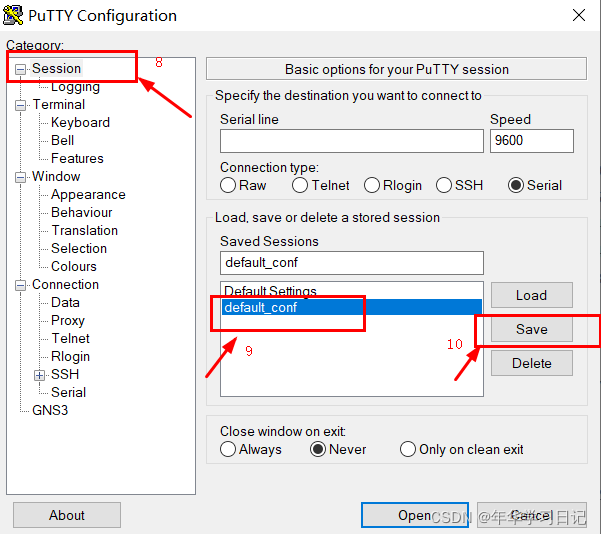602x535 pixels.
Task: Open the Colours category
Action: coord(74,267)
